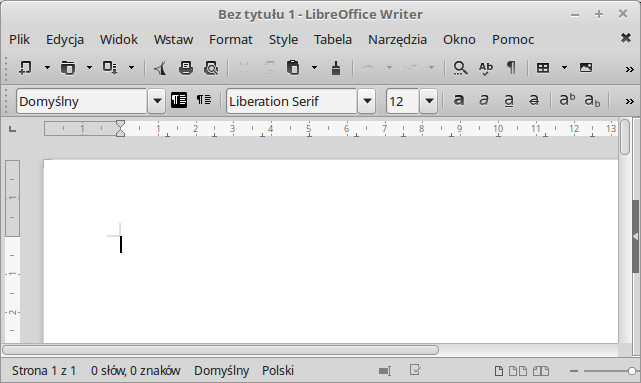Open the Undo history dropdown arrow
The height and width of the screenshot is (383, 641).
pos(389,67)
